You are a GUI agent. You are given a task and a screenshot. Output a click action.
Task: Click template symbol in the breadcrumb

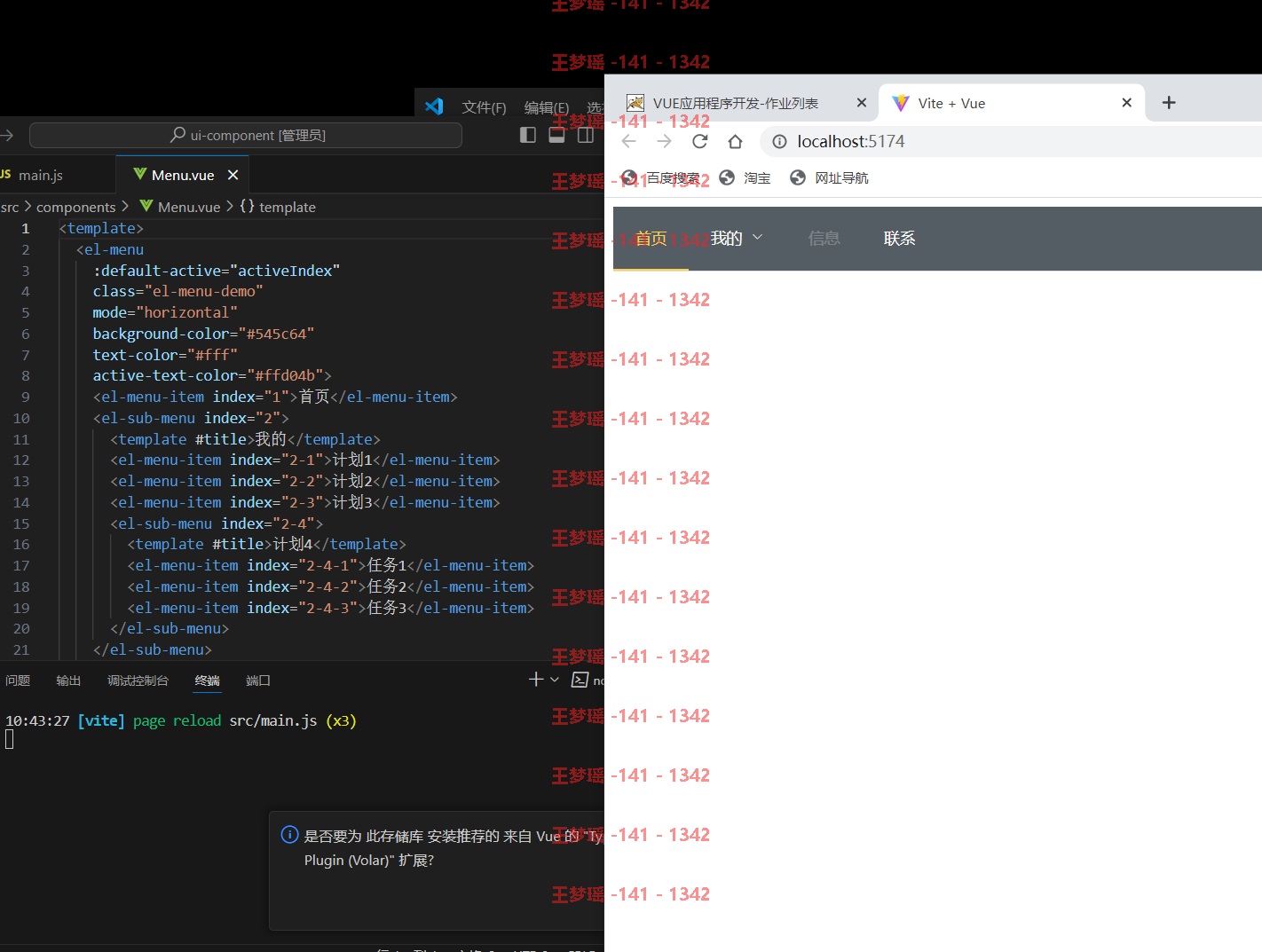[x=278, y=207]
